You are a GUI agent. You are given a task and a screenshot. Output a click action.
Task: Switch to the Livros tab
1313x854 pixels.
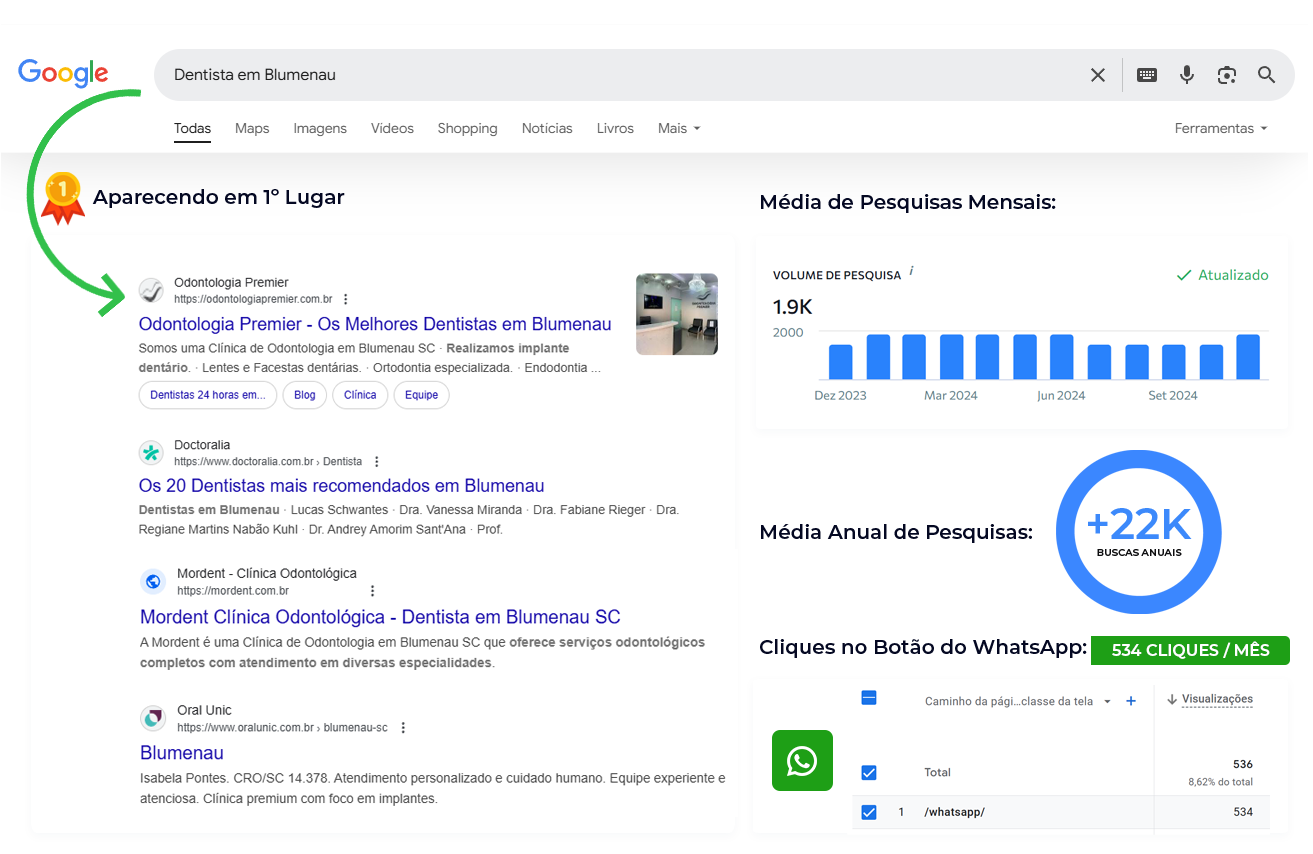(615, 128)
